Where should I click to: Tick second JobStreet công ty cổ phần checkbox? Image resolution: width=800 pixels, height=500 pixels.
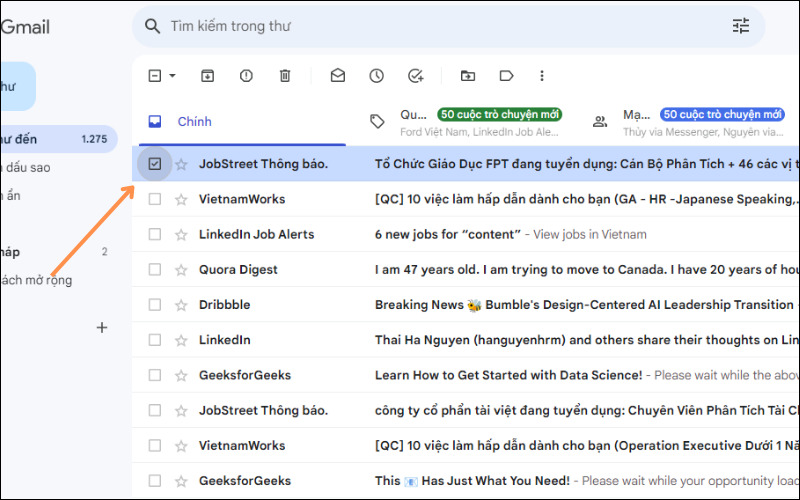155,410
